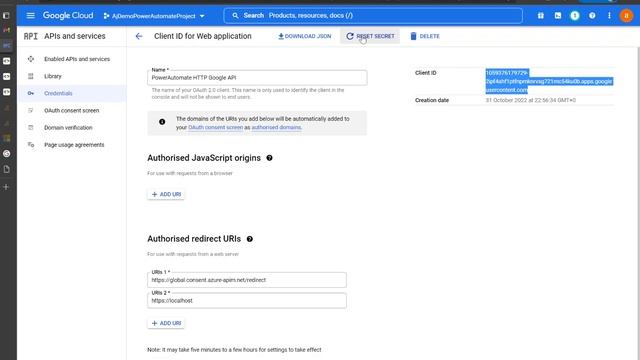Image resolution: width=640 pixels, height=360 pixels.
Task: Open the user account avatar
Action: pyautogui.click(x=626, y=16)
